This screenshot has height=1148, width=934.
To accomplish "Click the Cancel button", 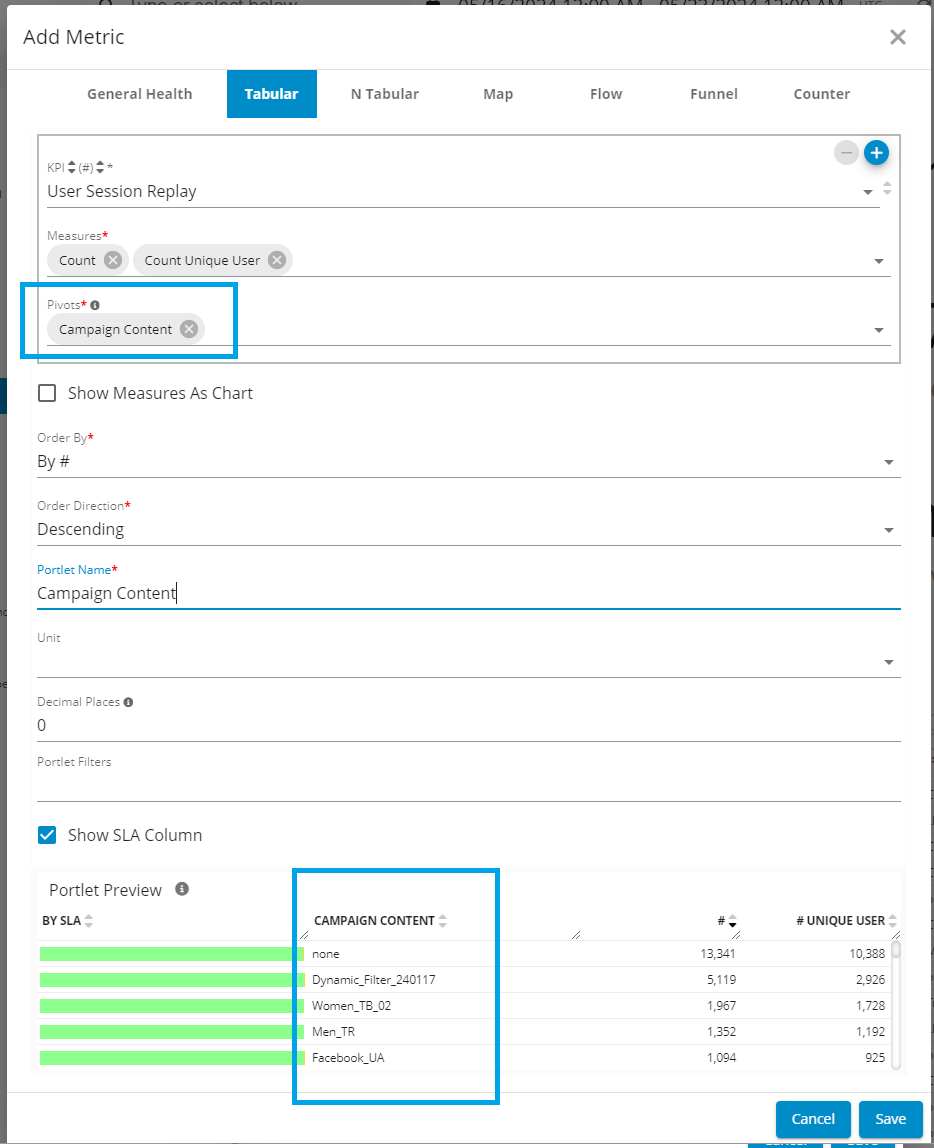I will [x=812, y=1119].
